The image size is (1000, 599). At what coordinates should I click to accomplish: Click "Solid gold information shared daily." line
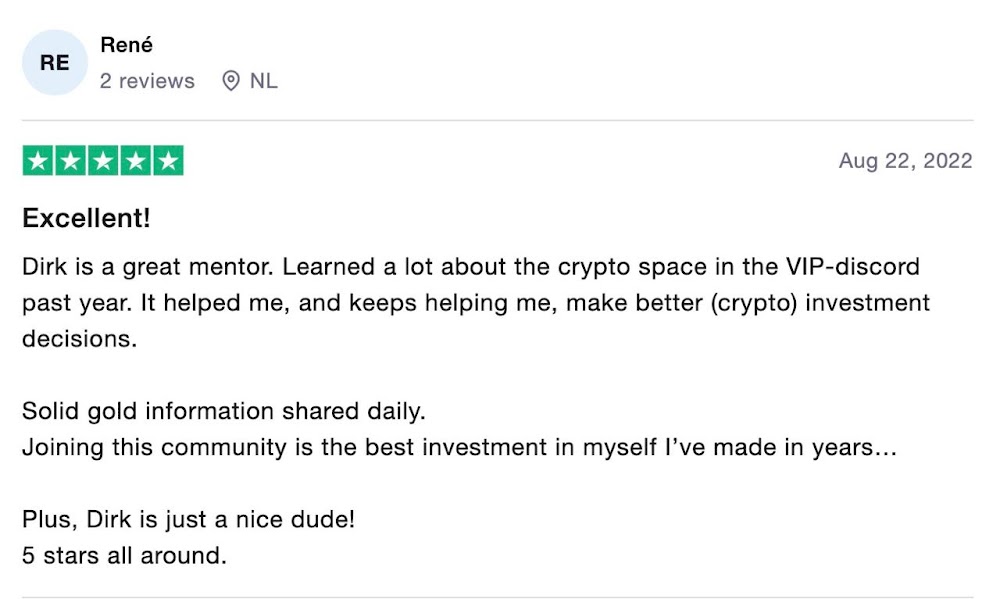click(224, 411)
